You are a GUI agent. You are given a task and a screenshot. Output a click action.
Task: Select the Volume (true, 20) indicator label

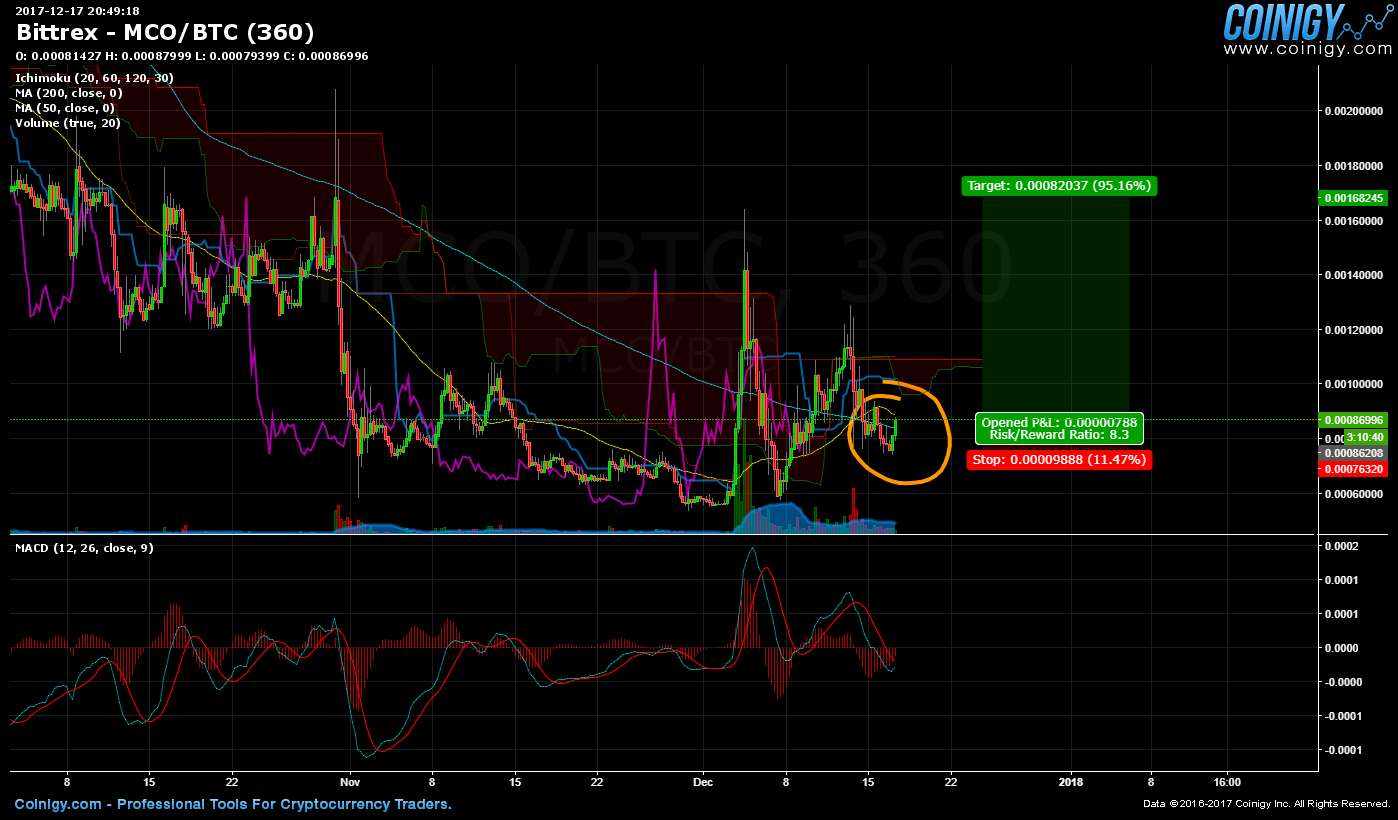click(x=68, y=123)
